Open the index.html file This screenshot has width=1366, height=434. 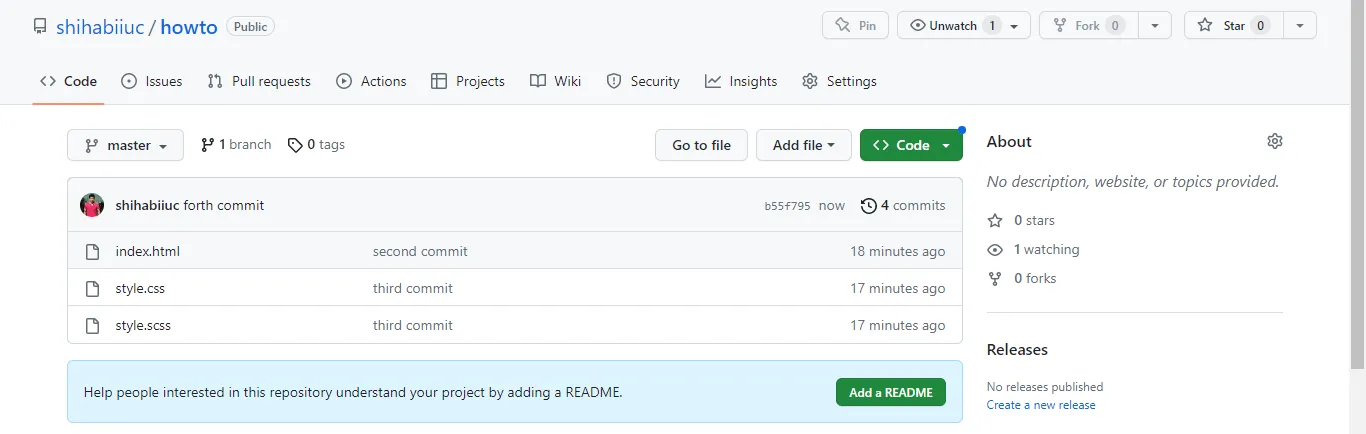tap(148, 251)
